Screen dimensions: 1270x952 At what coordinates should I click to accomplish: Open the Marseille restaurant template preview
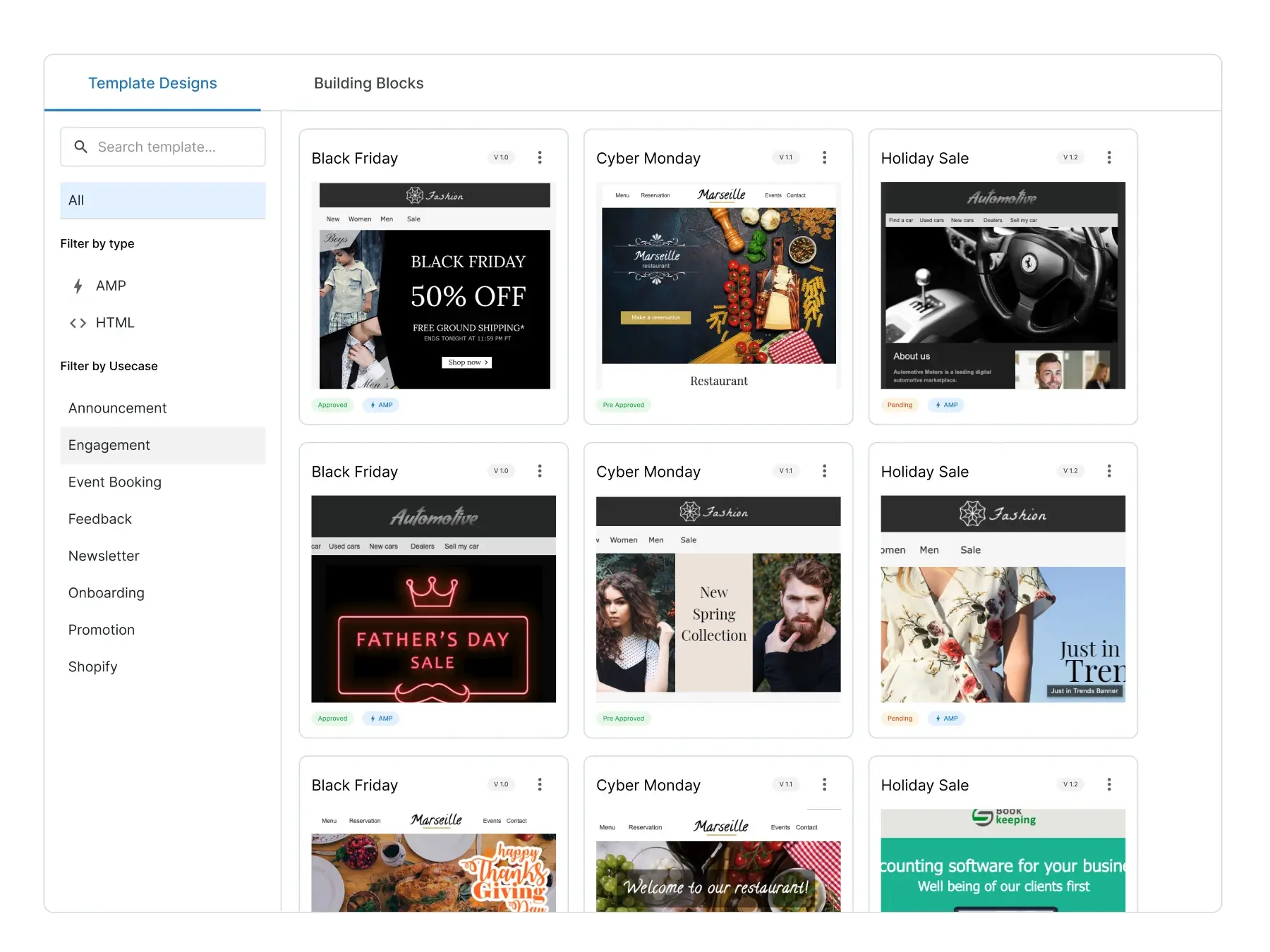point(718,286)
